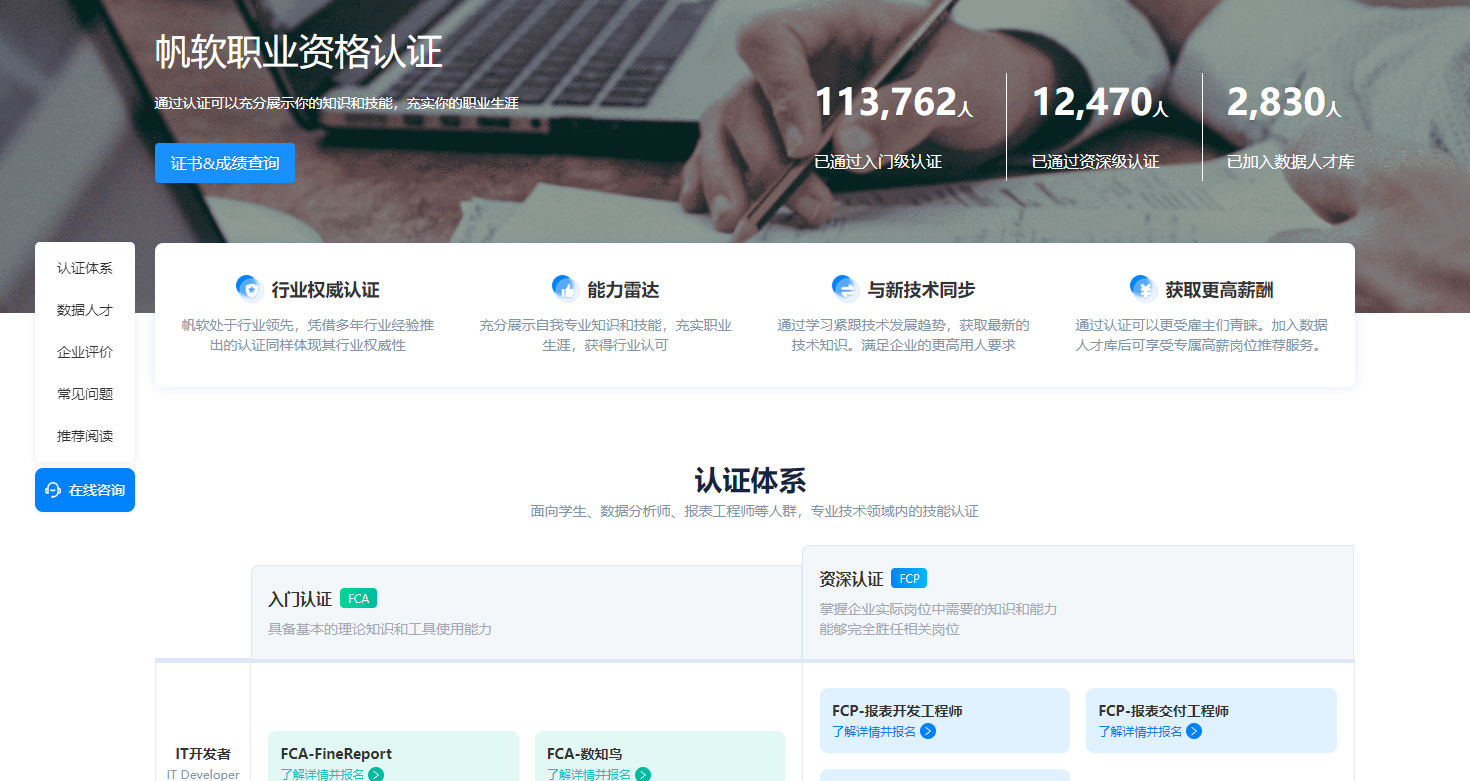Click the 2,830 数据人才库 count
The image size is (1470, 781).
(1284, 102)
